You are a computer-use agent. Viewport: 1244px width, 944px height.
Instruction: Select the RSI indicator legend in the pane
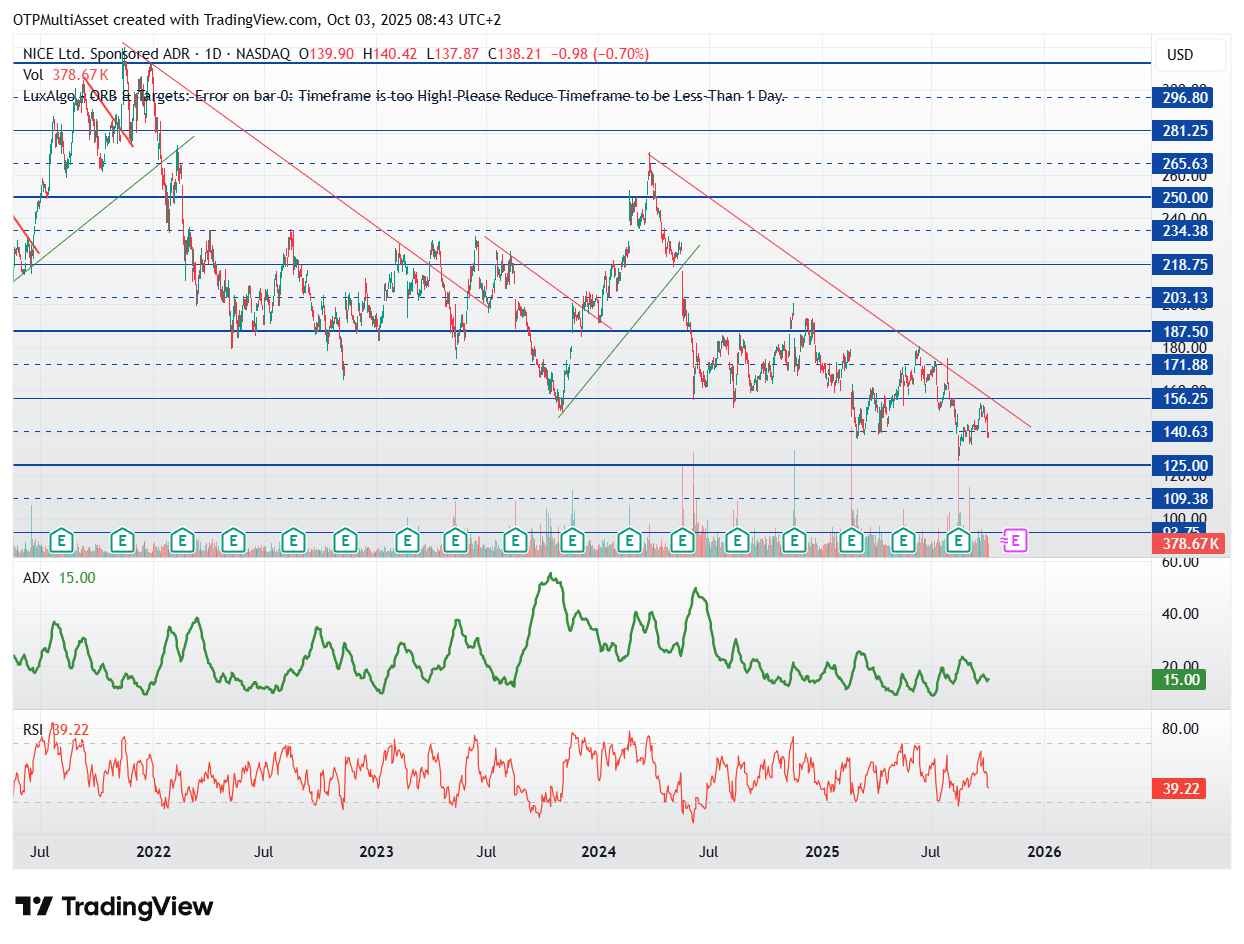coord(34,730)
